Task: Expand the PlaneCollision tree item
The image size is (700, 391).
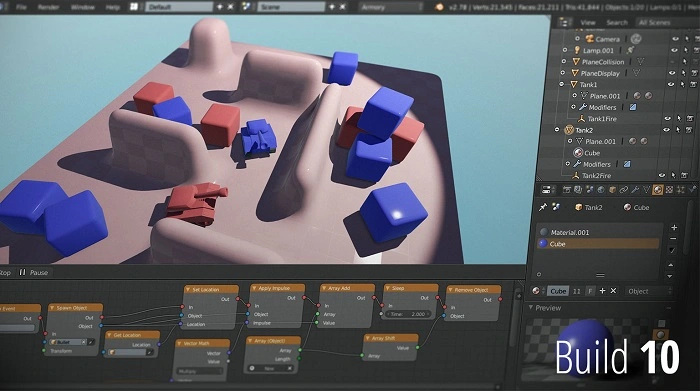Action: (x=564, y=62)
